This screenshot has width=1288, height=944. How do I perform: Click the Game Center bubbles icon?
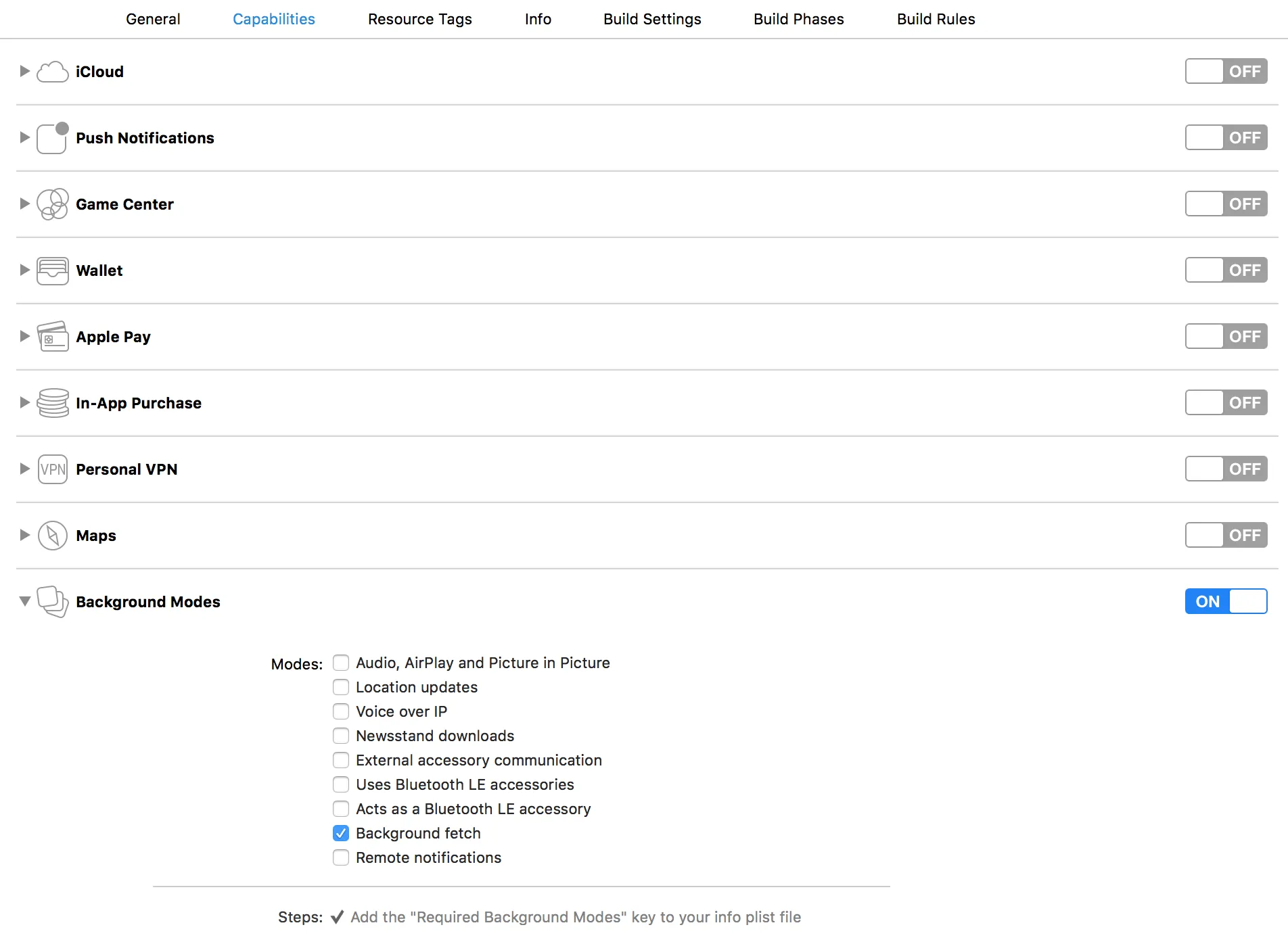(53, 204)
